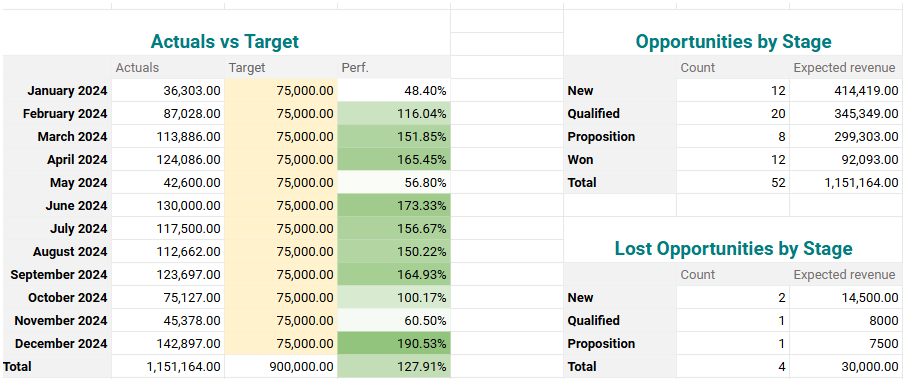Viewport: 906px width, 388px height.
Task: Click the 165.45% performance cell
Action: 394,159
